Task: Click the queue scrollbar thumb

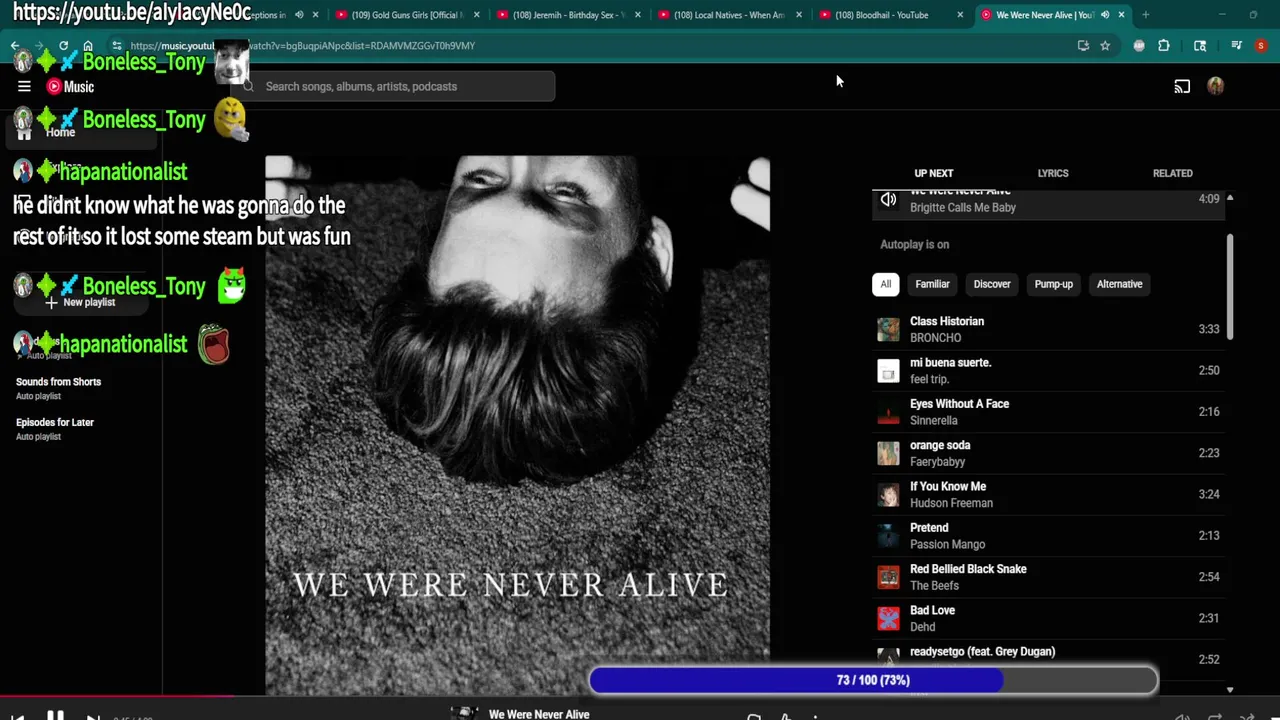Action: 1229,286
